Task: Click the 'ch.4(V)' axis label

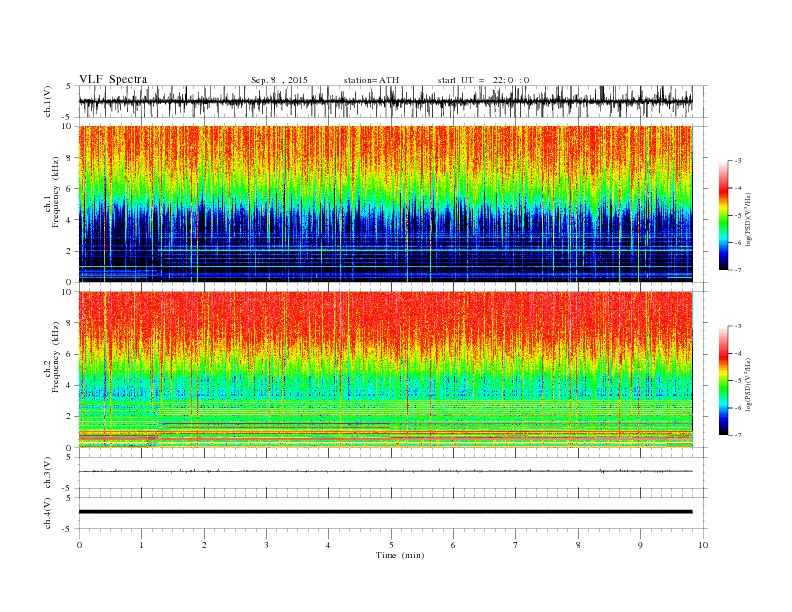Action: point(48,513)
